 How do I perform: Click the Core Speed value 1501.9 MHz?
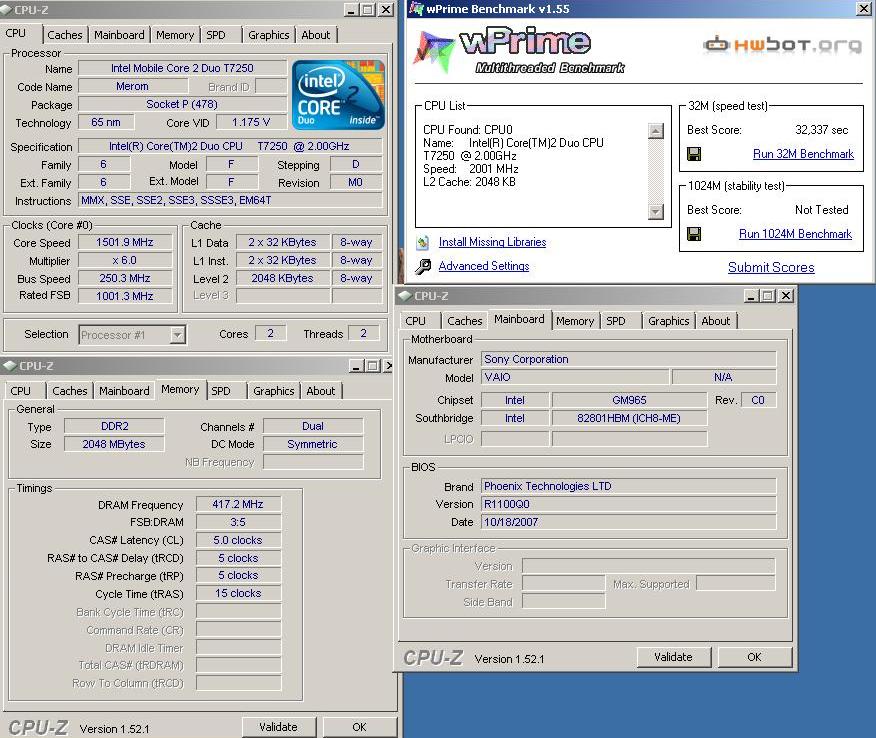pos(125,242)
